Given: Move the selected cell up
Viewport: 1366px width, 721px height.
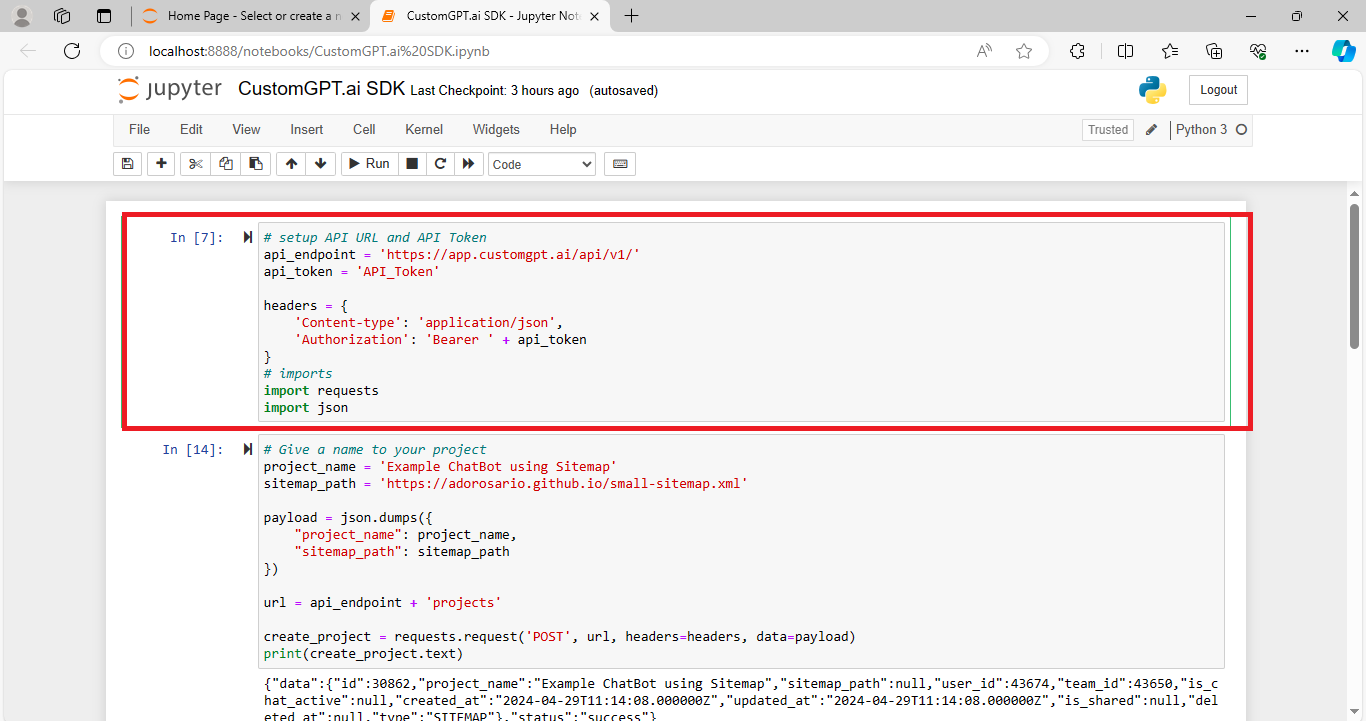Looking at the screenshot, I should [x=291, y=163].
